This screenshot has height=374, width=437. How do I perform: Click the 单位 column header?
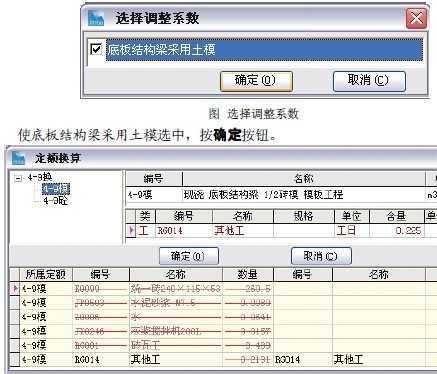tap(351, 216)
